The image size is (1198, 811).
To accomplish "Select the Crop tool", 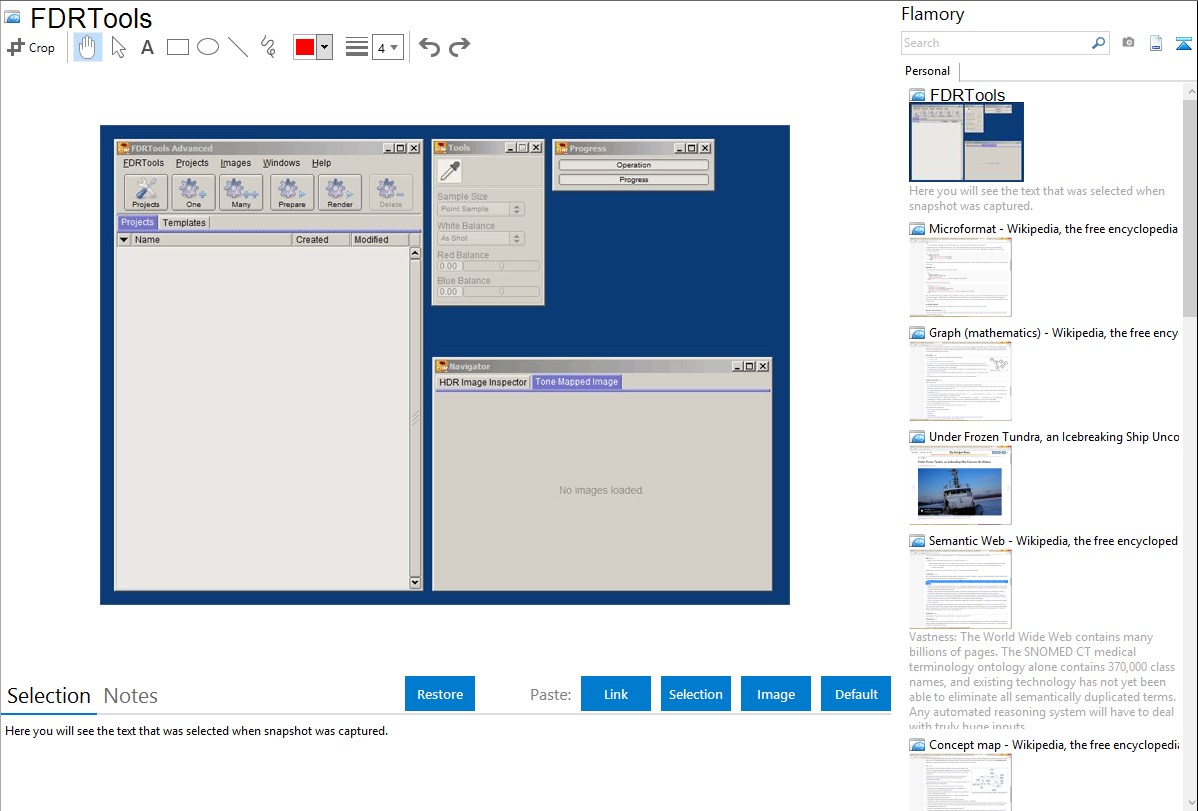I will click(x=31, y=47).
